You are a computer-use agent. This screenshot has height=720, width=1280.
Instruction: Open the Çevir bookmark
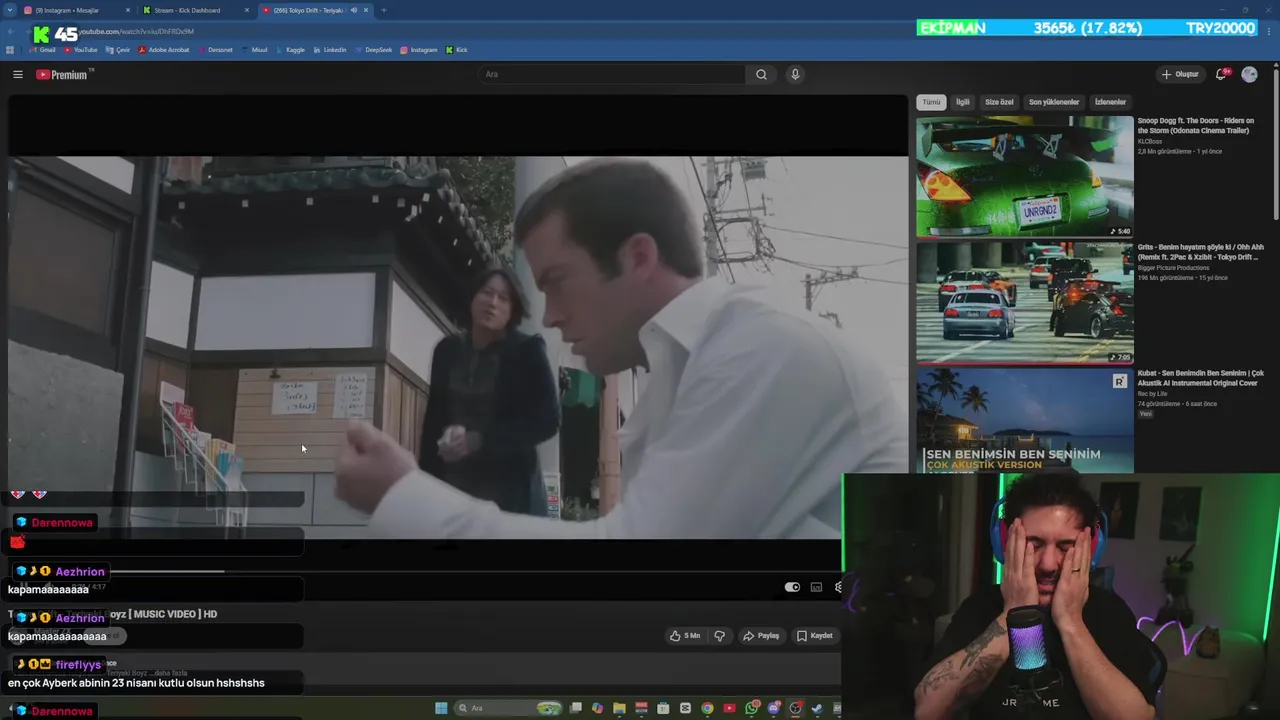point(117,50)
